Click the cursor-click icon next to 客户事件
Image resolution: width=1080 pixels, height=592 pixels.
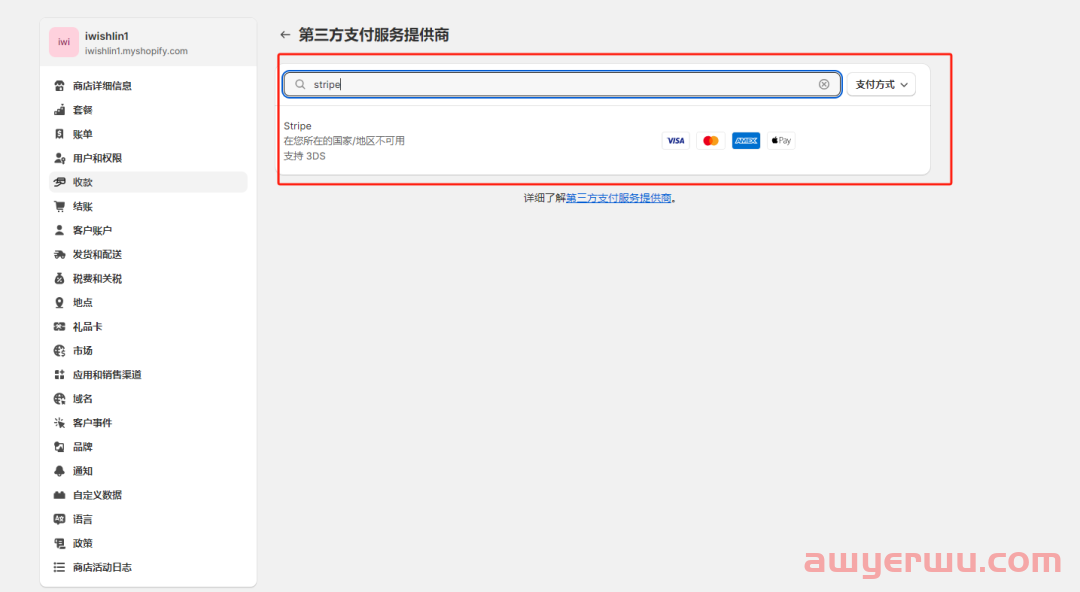coord(59,423)
